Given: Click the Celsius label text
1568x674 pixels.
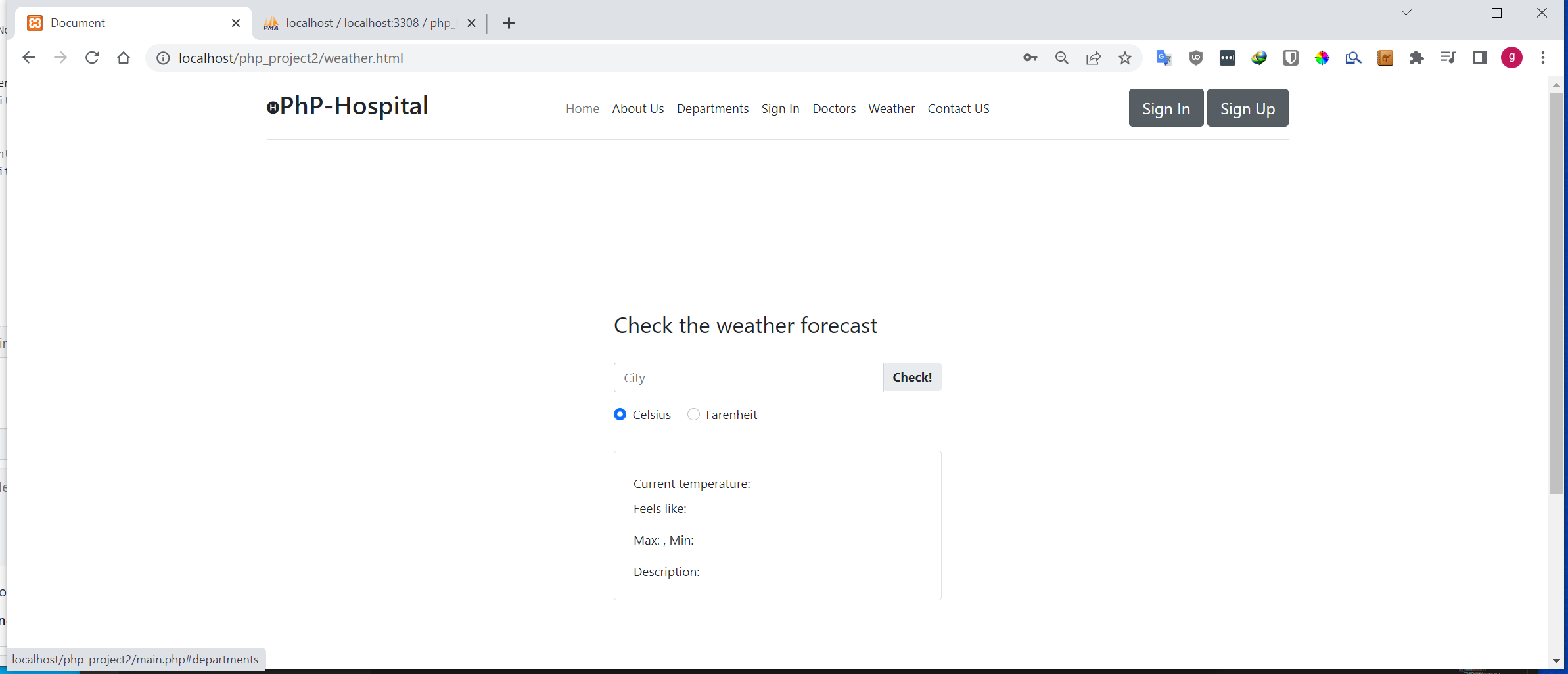Looking at the screenshot, I should click(651, 415).
